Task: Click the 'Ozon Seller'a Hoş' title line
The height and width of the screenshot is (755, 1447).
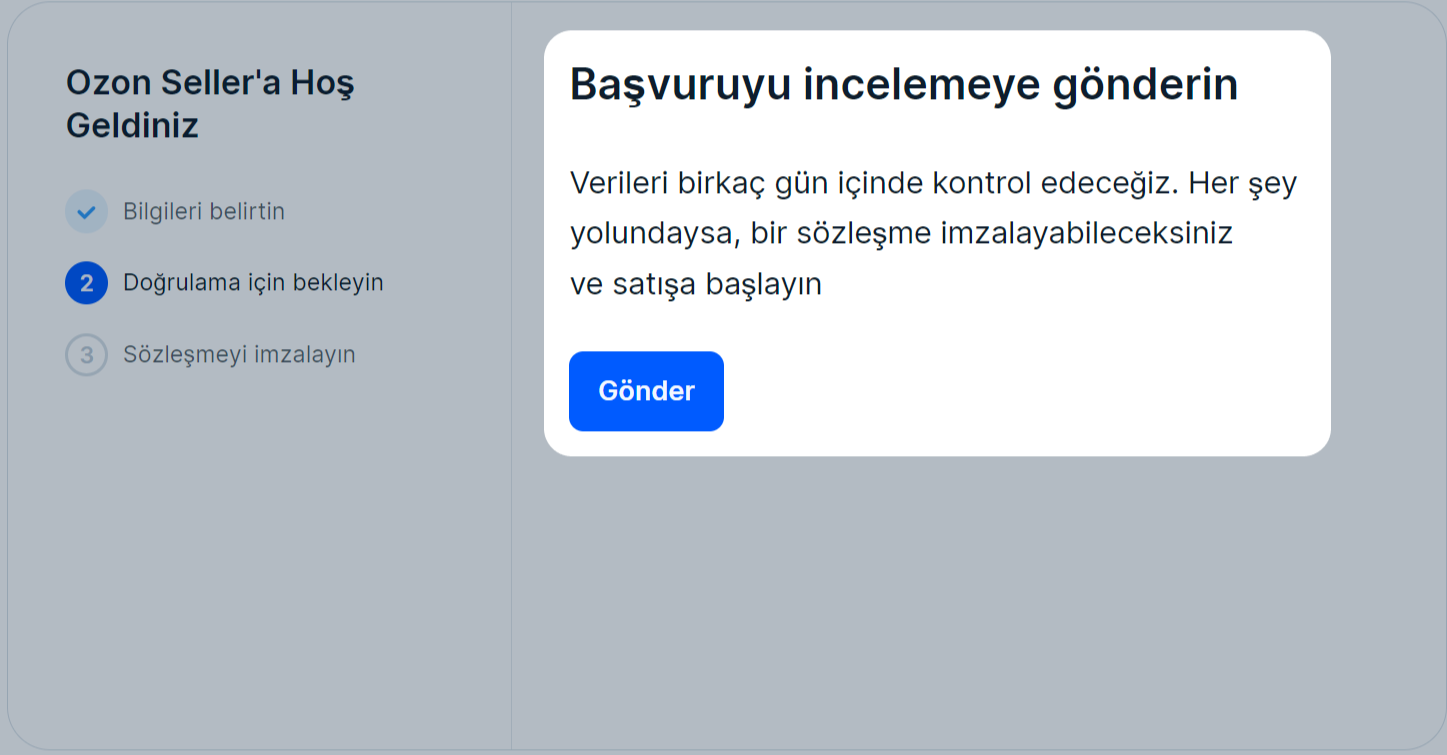Action: (x=210, y=83)
